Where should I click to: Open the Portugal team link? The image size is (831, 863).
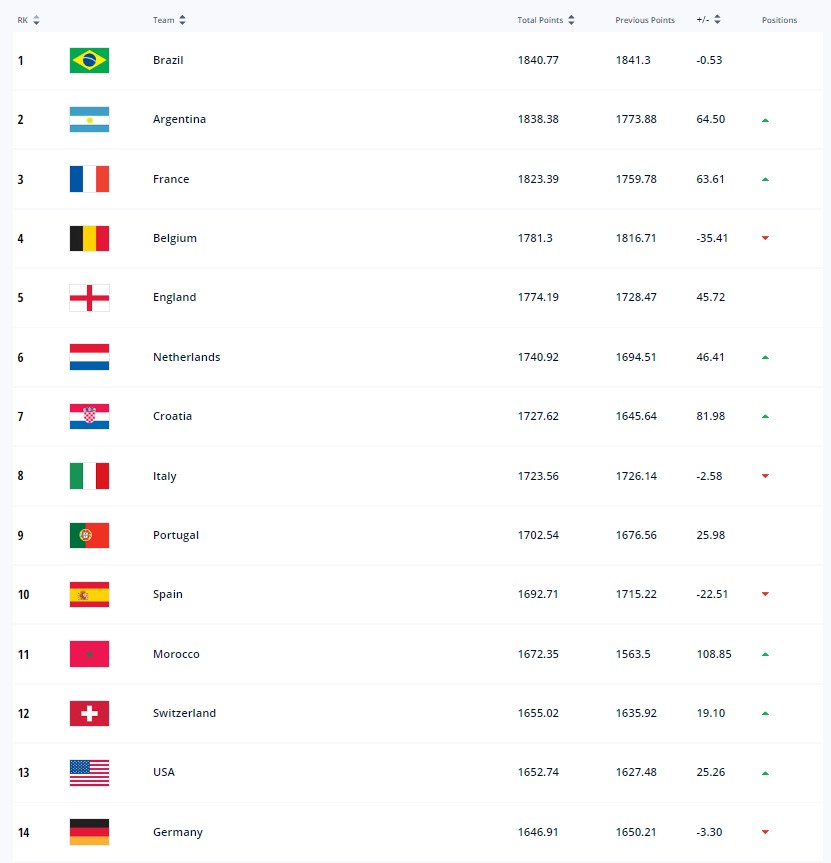176,535
